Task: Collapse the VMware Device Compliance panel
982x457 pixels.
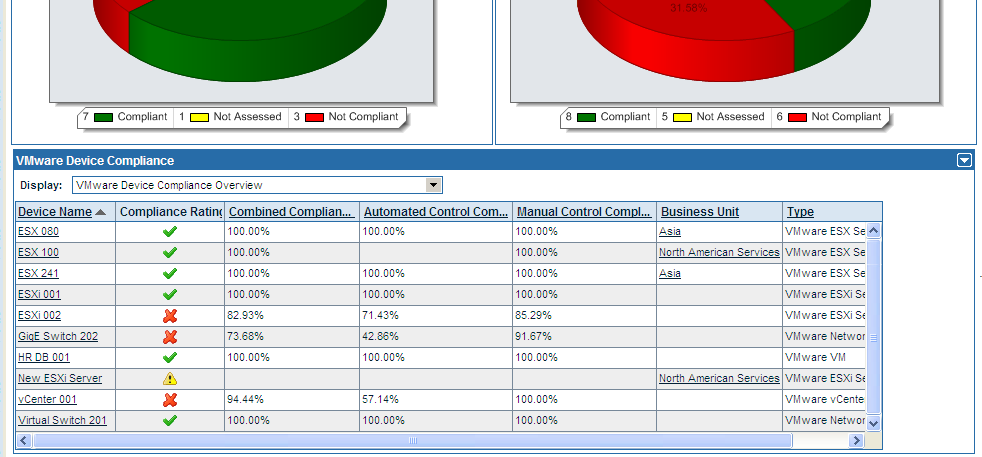Action: point(964,161)
